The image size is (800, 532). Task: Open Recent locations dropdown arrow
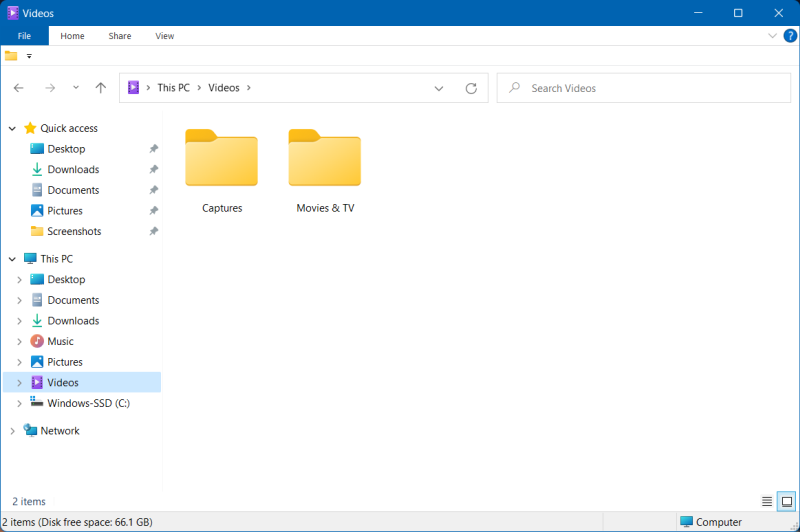(x=76, y=88)
